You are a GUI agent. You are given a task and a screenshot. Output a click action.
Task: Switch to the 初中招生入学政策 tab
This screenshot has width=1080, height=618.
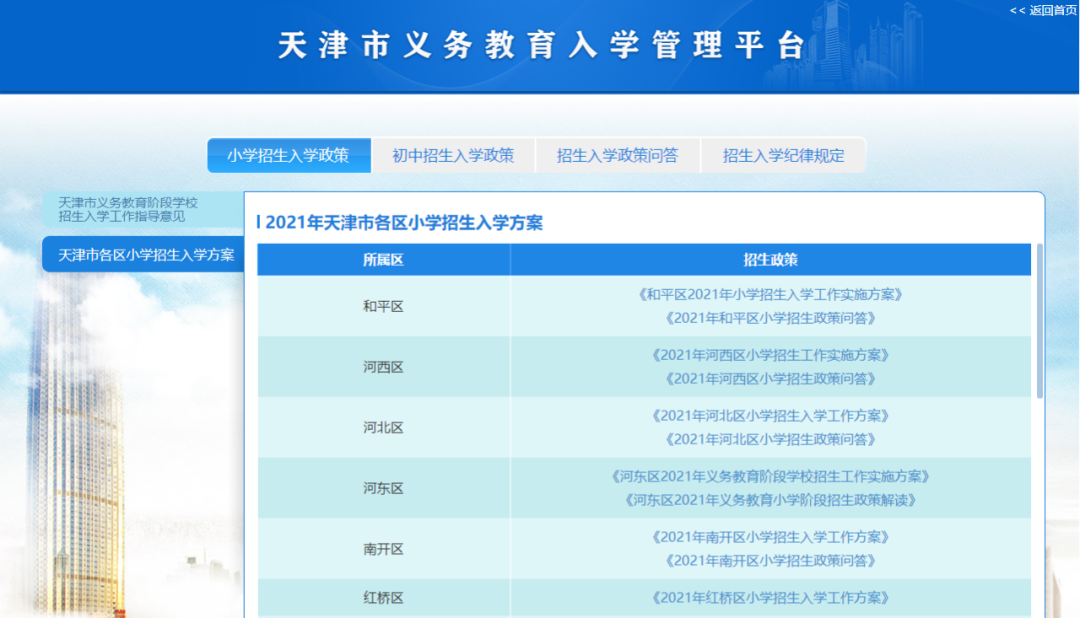click(x=454, y=155)
